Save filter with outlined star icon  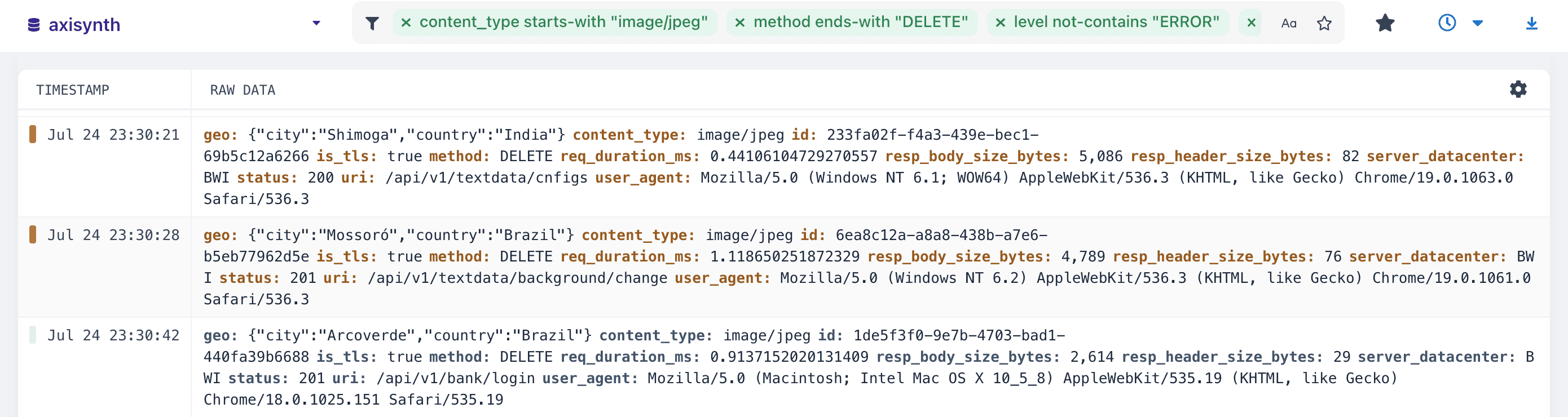point(1324,23)
